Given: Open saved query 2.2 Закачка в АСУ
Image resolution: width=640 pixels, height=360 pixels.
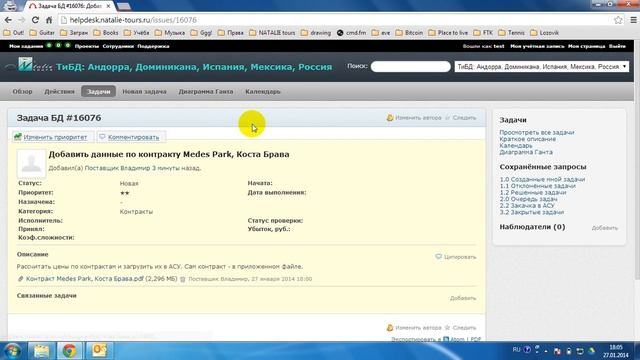Looking at the screenshot, I should pos(527,205).
